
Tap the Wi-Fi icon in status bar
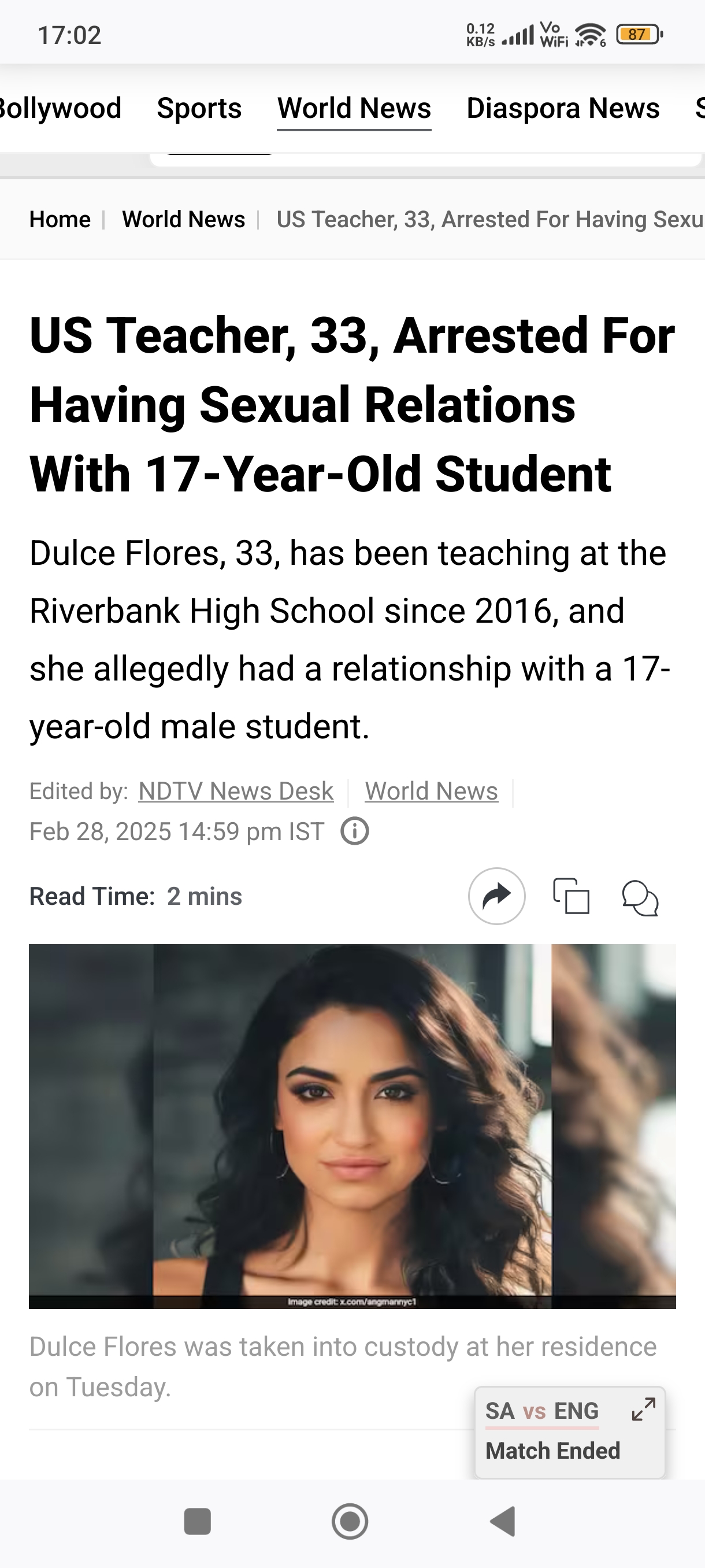point(590,35)
